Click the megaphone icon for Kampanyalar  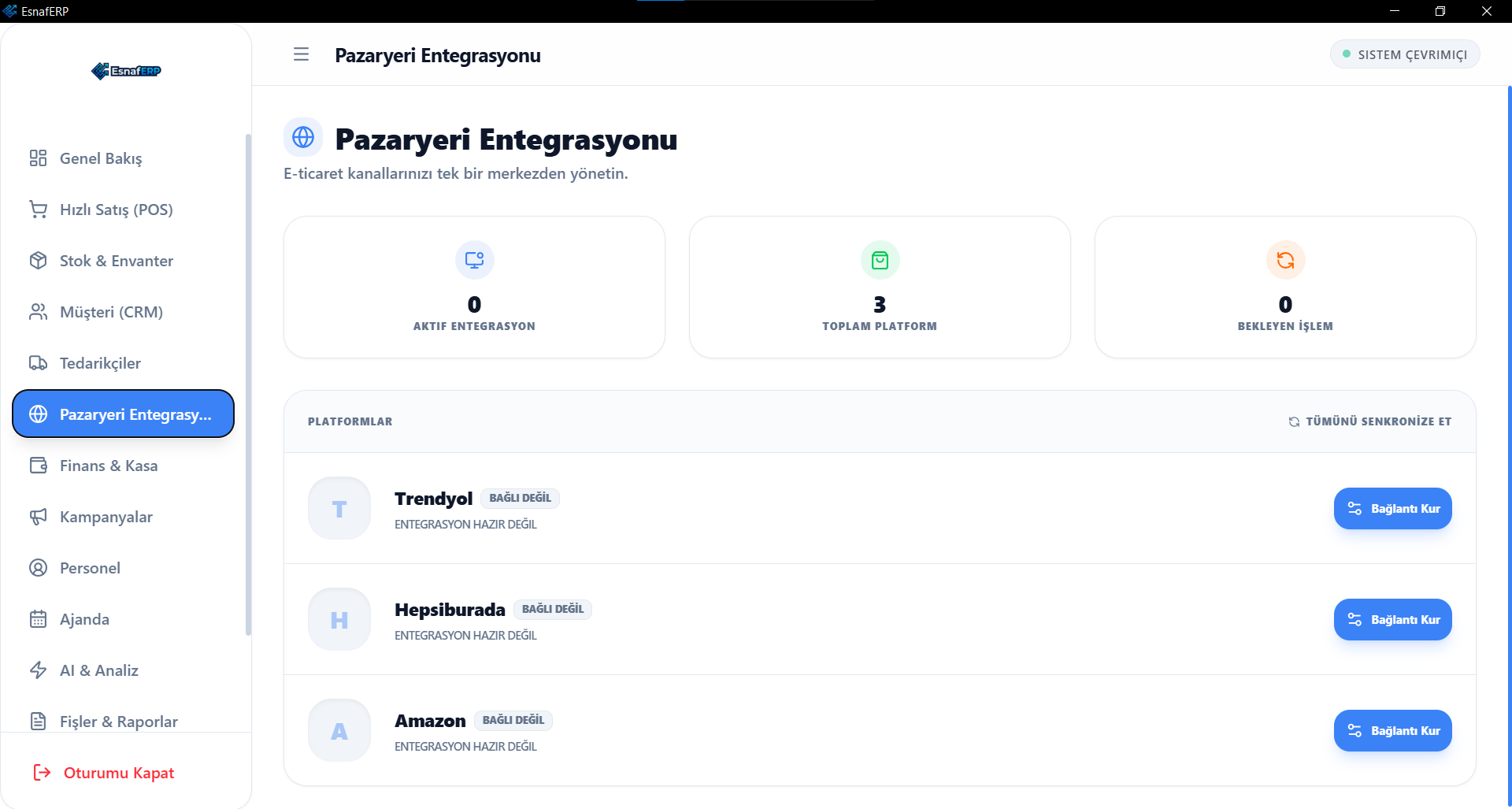tap(38, 517)
